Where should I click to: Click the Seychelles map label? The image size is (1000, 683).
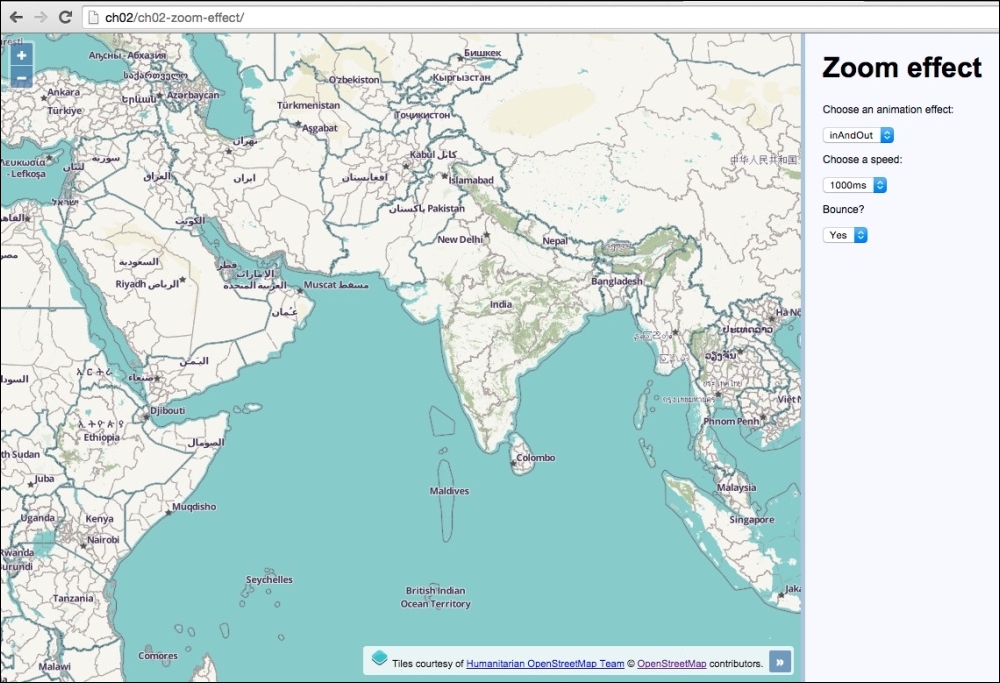269,580
